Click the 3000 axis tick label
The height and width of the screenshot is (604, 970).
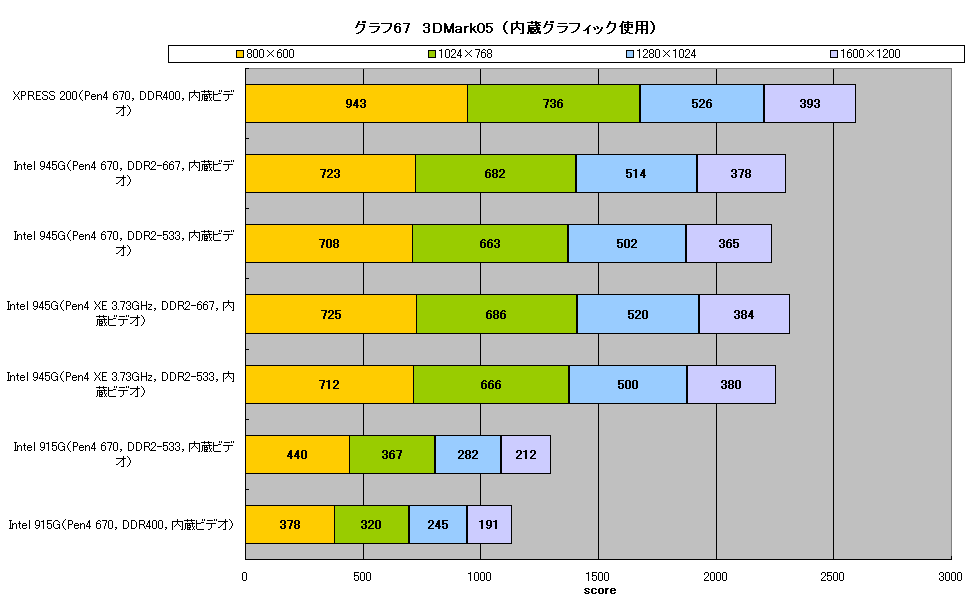(x=950, y=577)
